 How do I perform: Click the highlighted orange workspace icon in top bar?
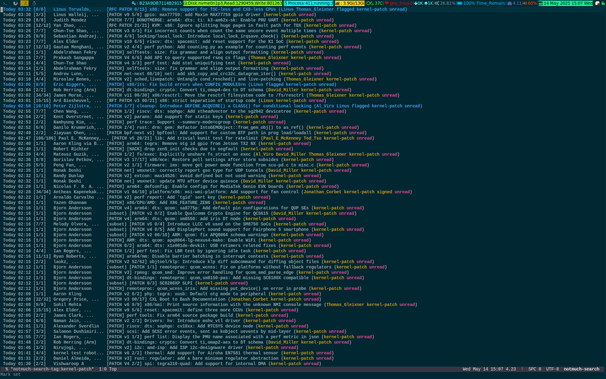[24, 3]
